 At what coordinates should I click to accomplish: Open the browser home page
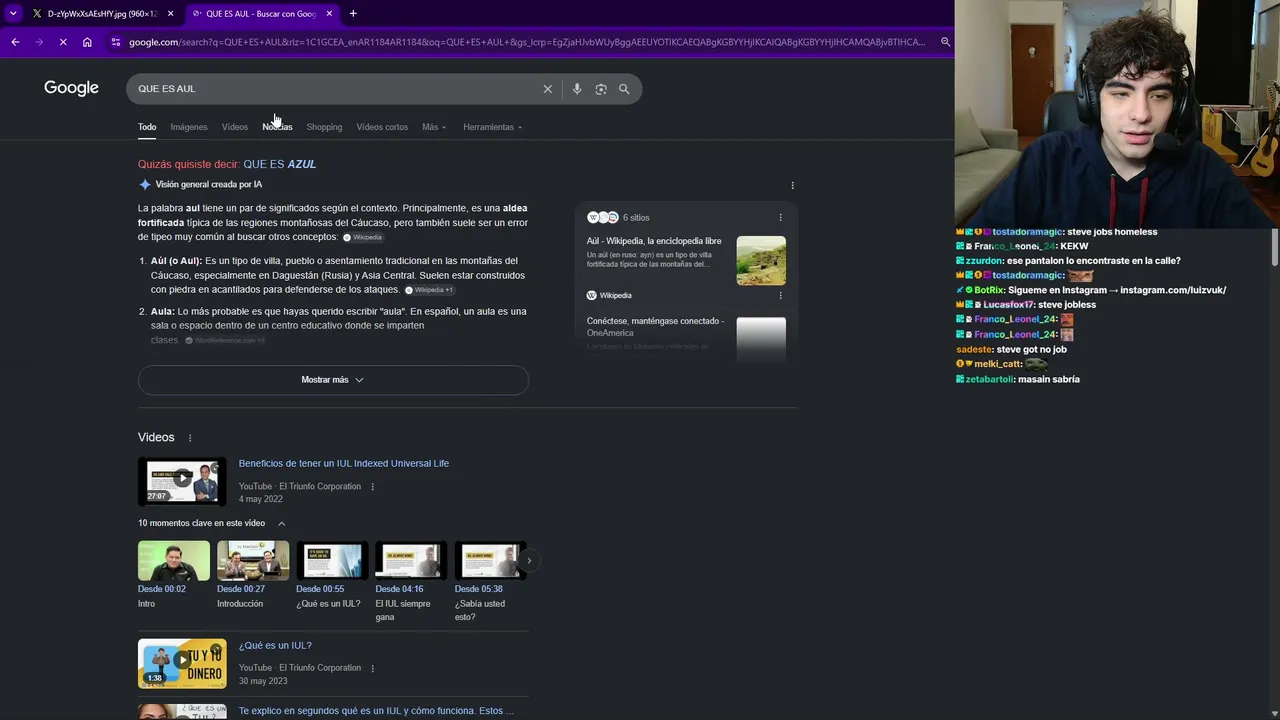click(87, 42)
